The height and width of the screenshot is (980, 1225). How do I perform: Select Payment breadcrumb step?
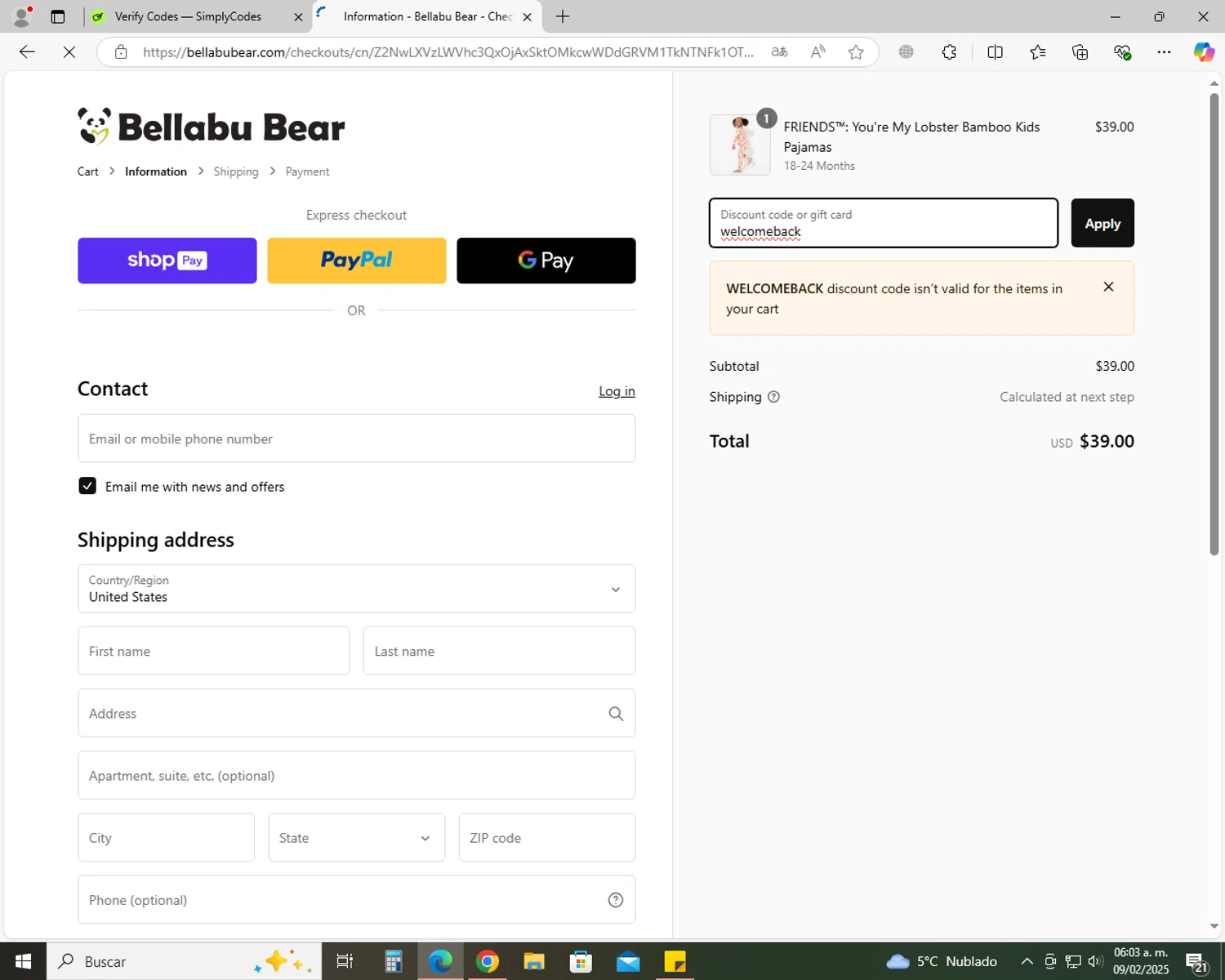pos(307,171)
